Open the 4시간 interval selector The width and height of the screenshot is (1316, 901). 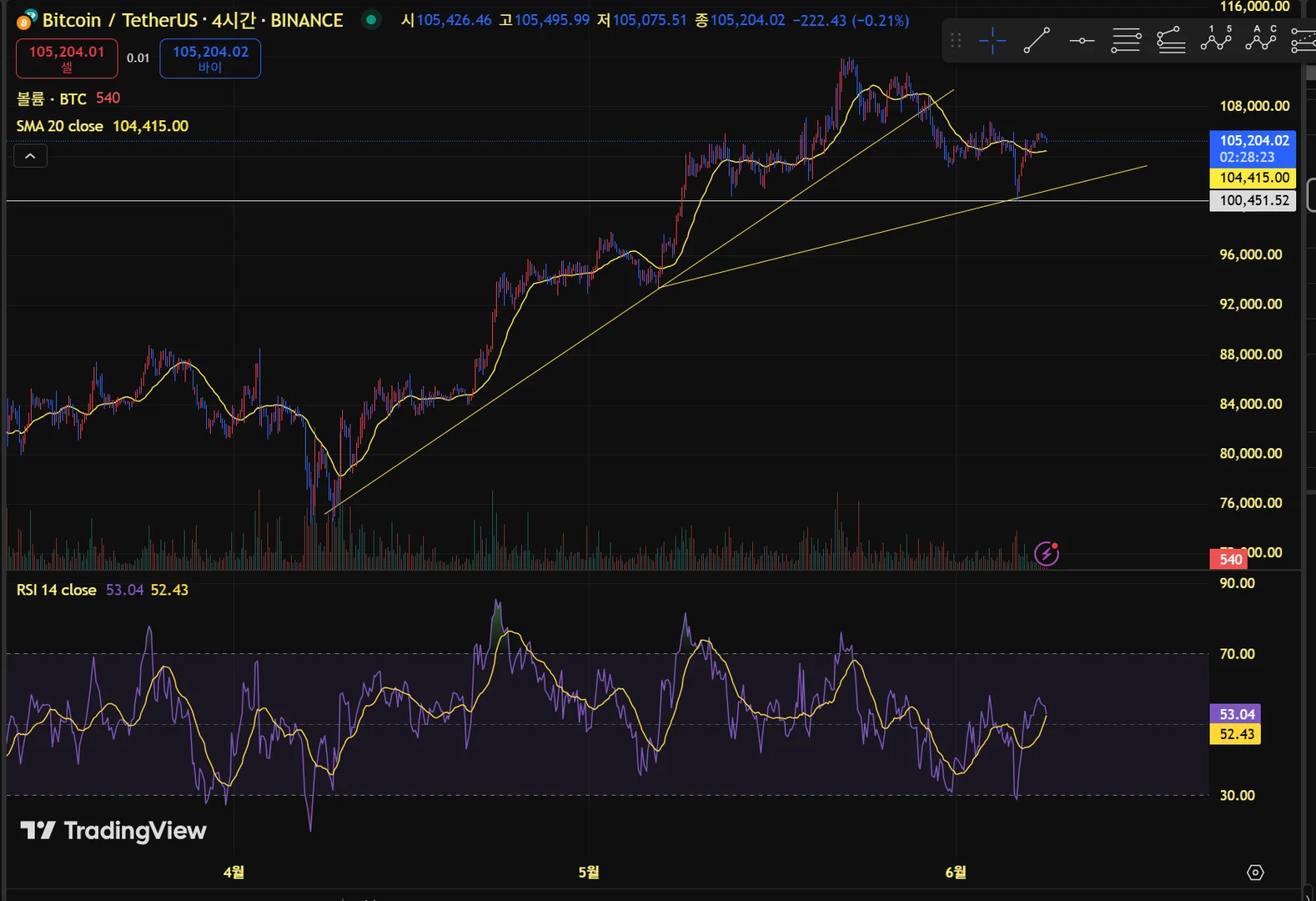233,20
